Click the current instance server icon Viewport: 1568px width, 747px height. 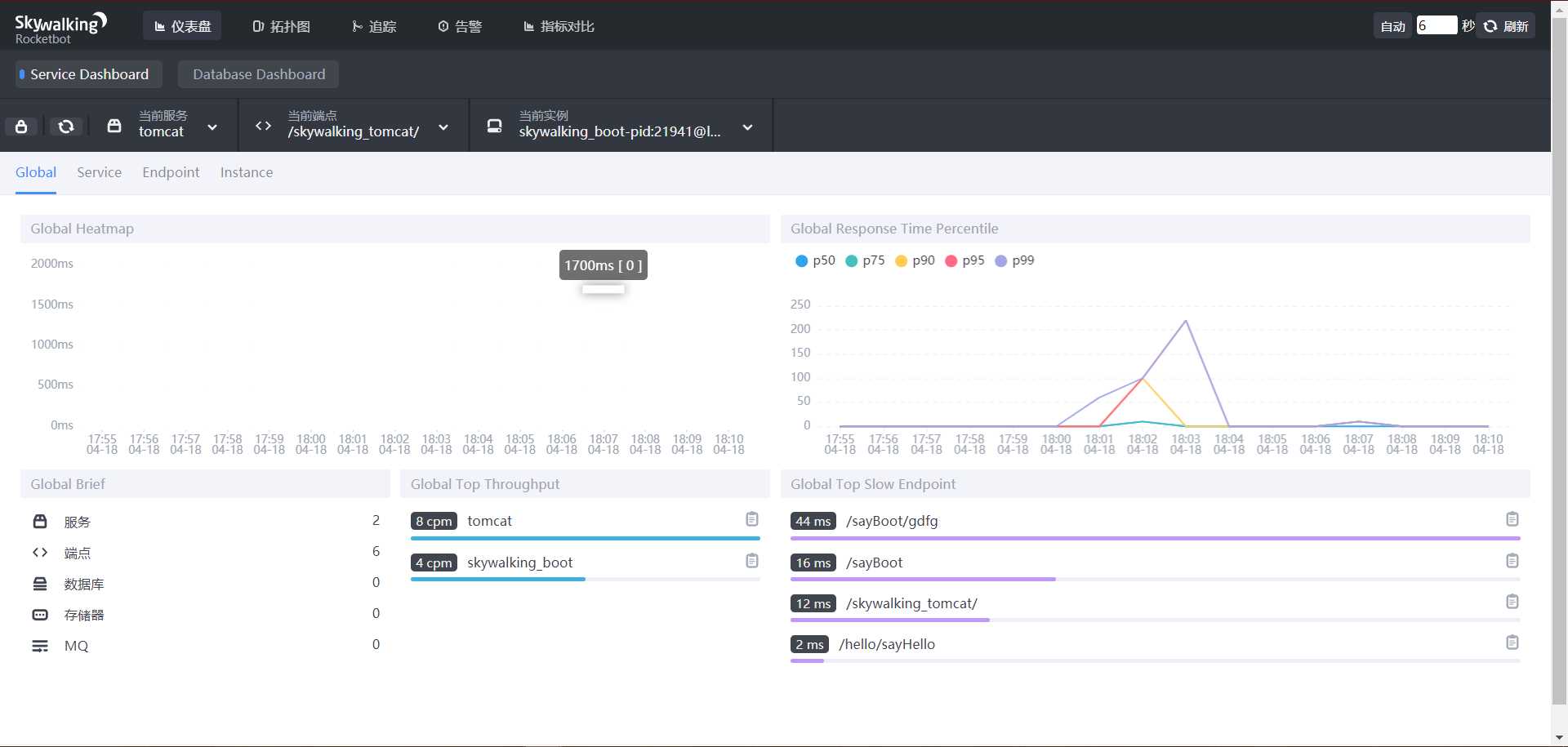coord(494,126)
